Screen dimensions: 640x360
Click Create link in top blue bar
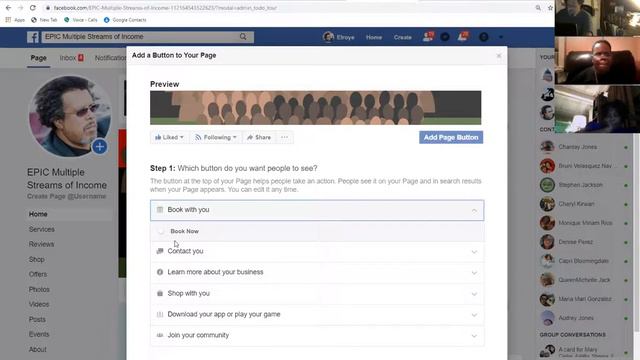(402, 37)
